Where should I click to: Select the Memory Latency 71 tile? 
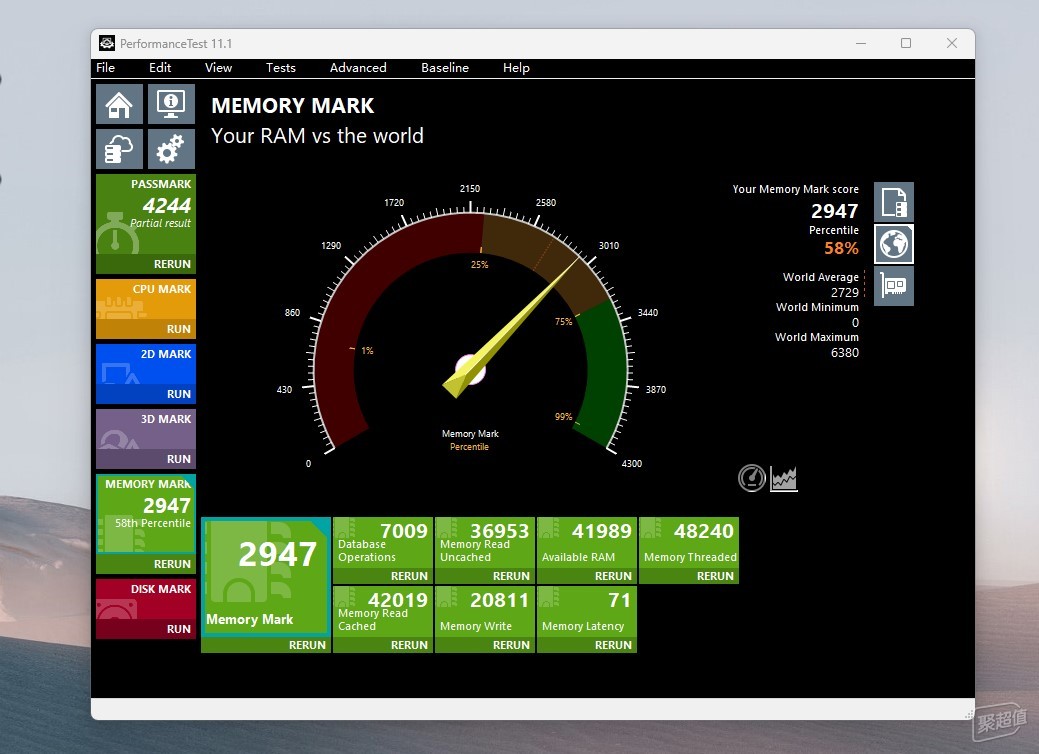pos(587,612)
